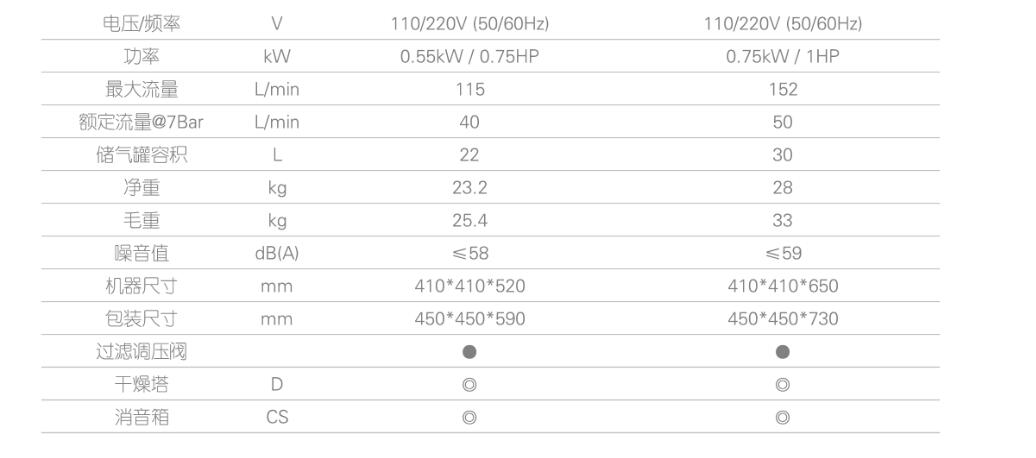Click the 额定流量@7Bar label
This screenshot has height=458, width=1036.
click(x=141, y=122)
